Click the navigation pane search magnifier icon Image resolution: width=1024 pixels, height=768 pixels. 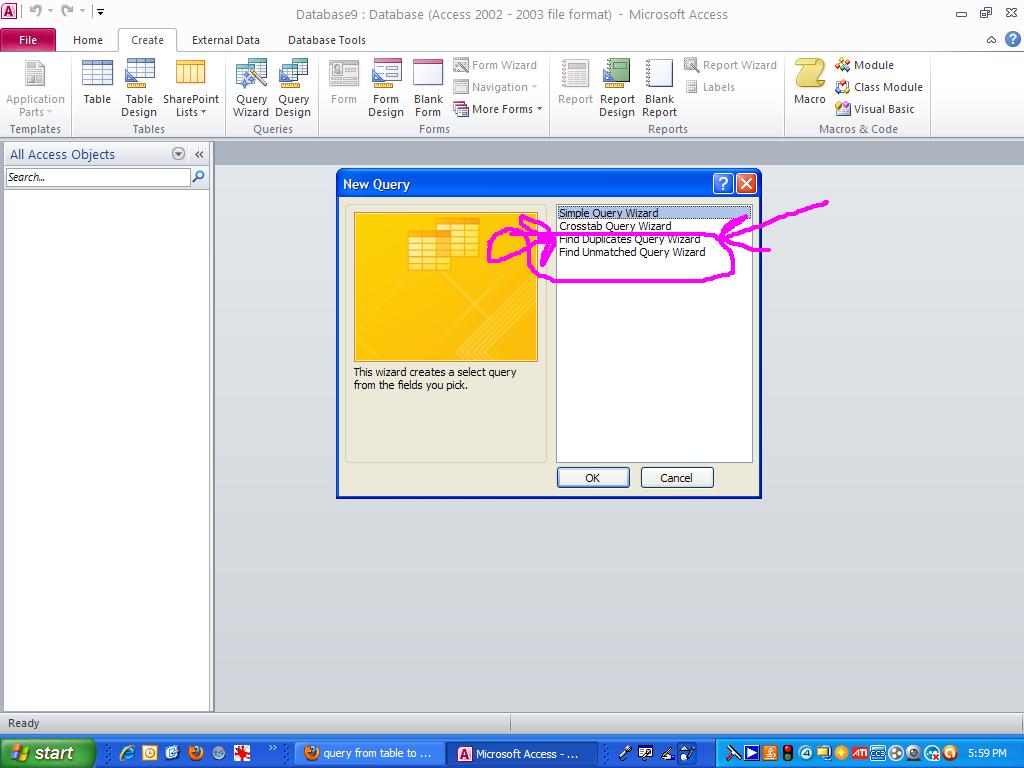tap(199, 176)
